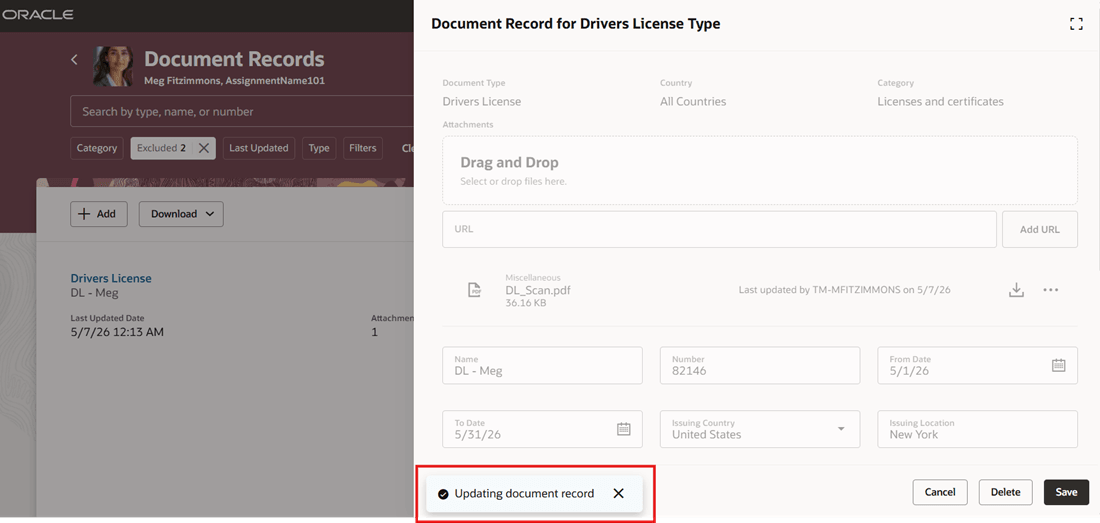Click the Drivers License document type value
Screen dimensions: 1100x523
tap(482, 102)
